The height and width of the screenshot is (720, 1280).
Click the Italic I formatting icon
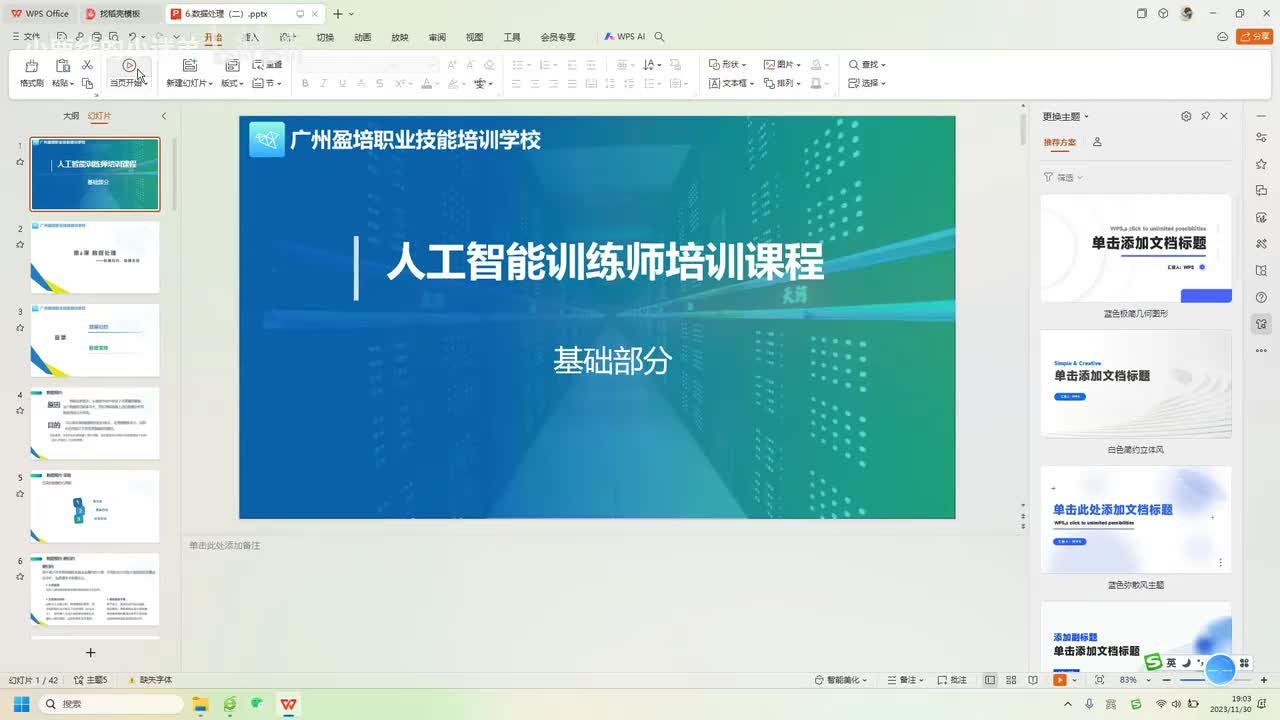(x=324, y=83)
